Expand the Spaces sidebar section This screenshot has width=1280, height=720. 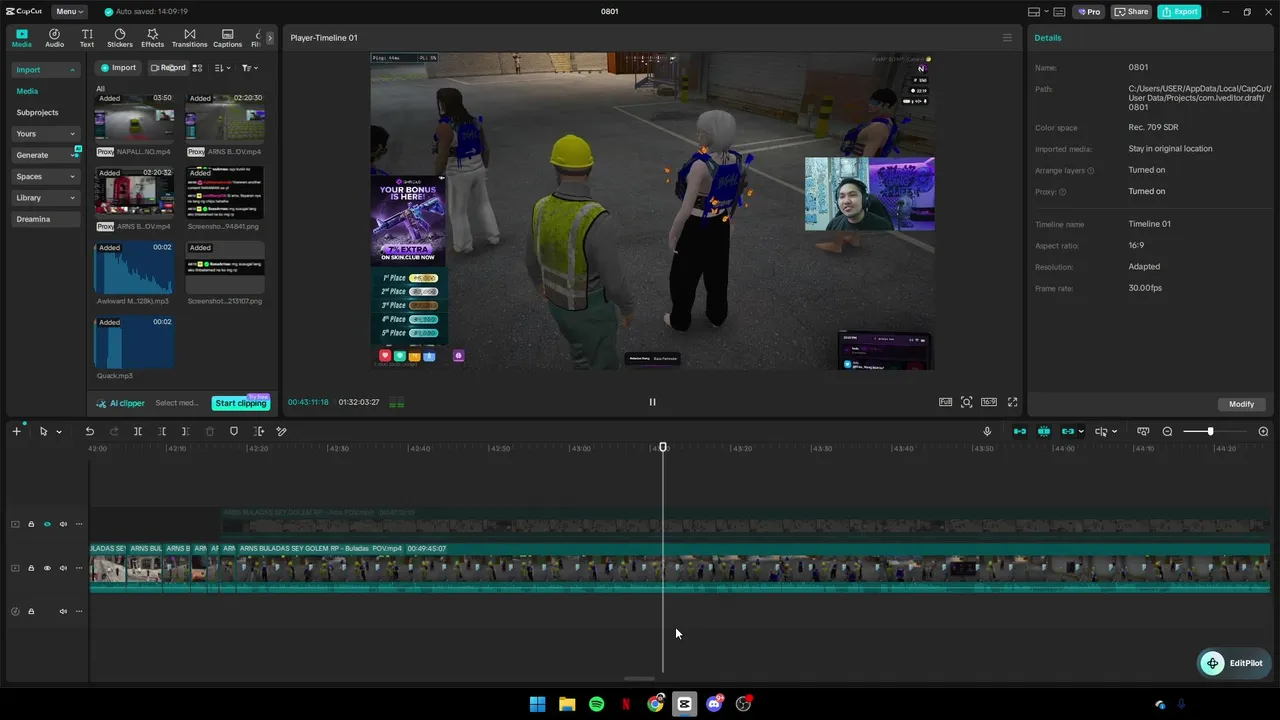point(45,177)
